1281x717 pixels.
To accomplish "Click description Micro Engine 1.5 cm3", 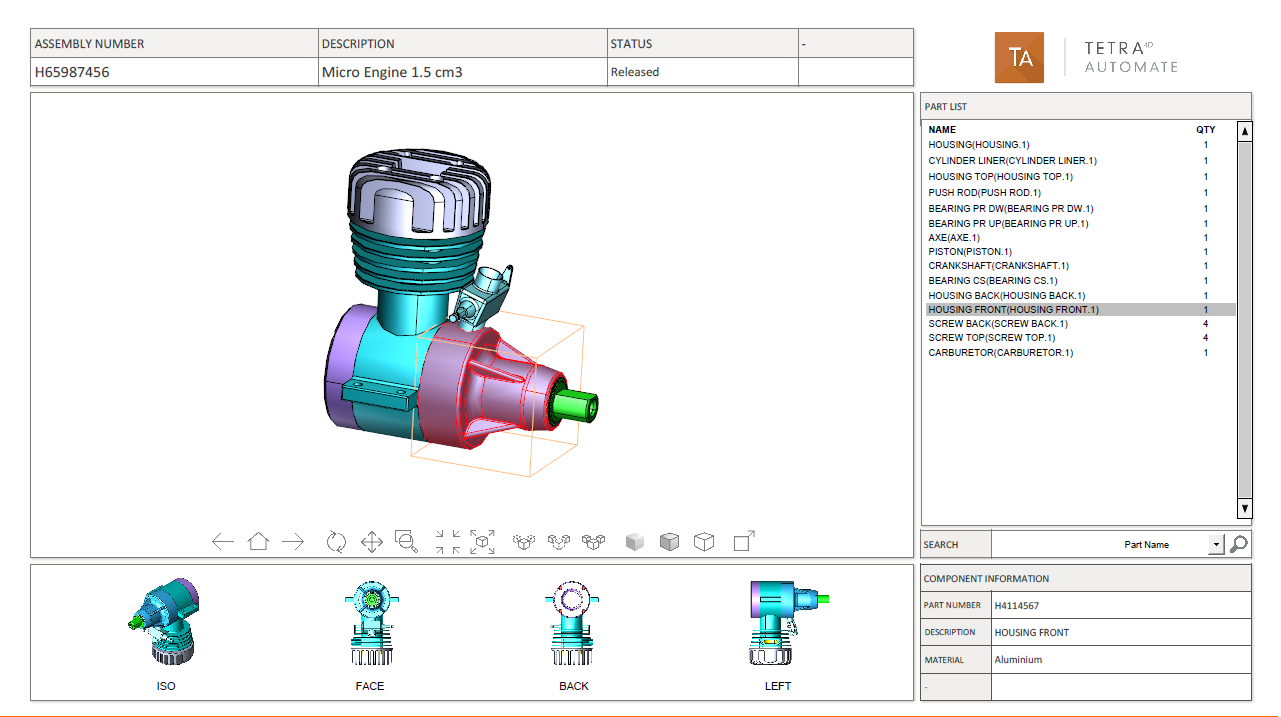I will [392, 72].
